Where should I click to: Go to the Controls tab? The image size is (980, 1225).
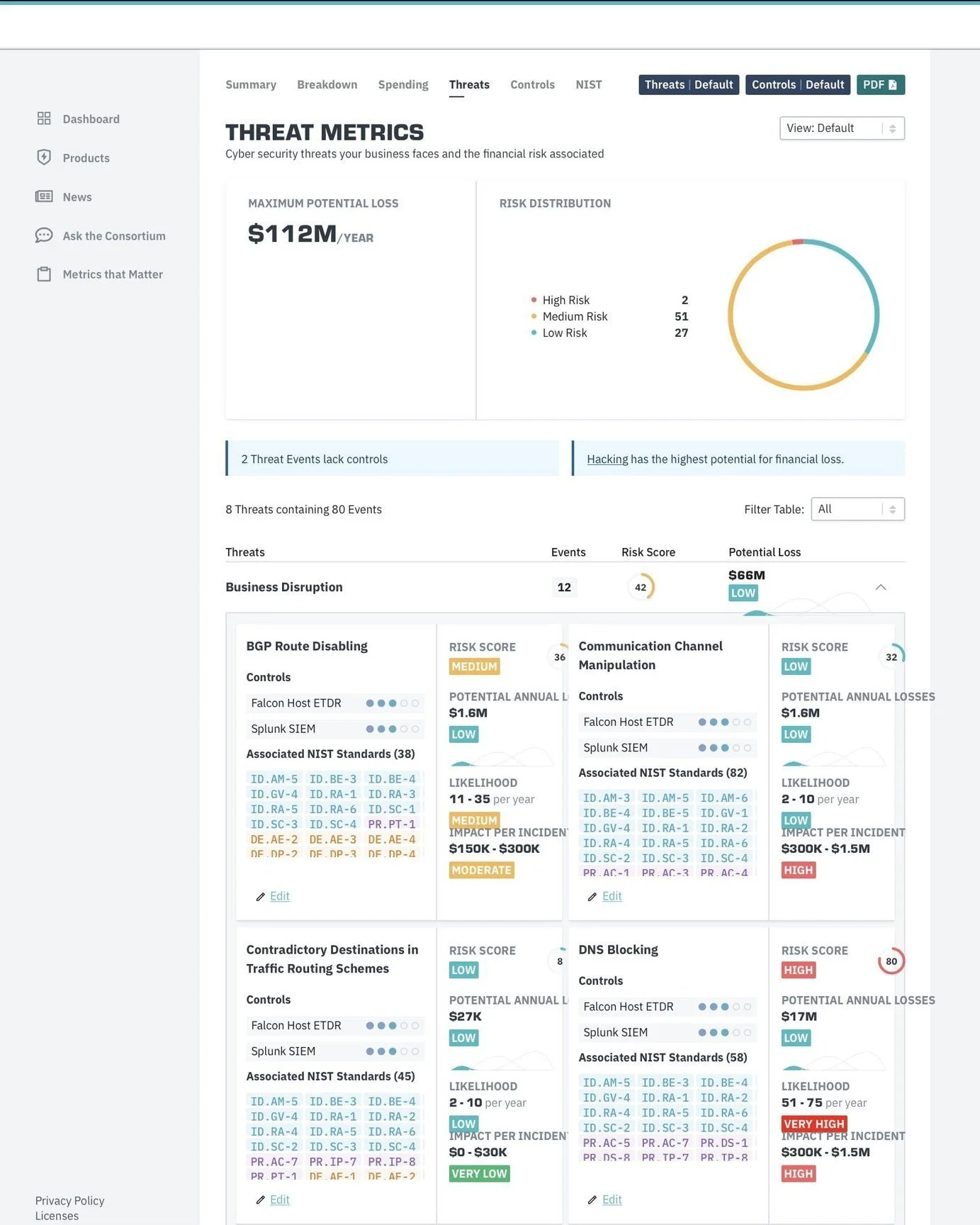click(x=532, y=84)
